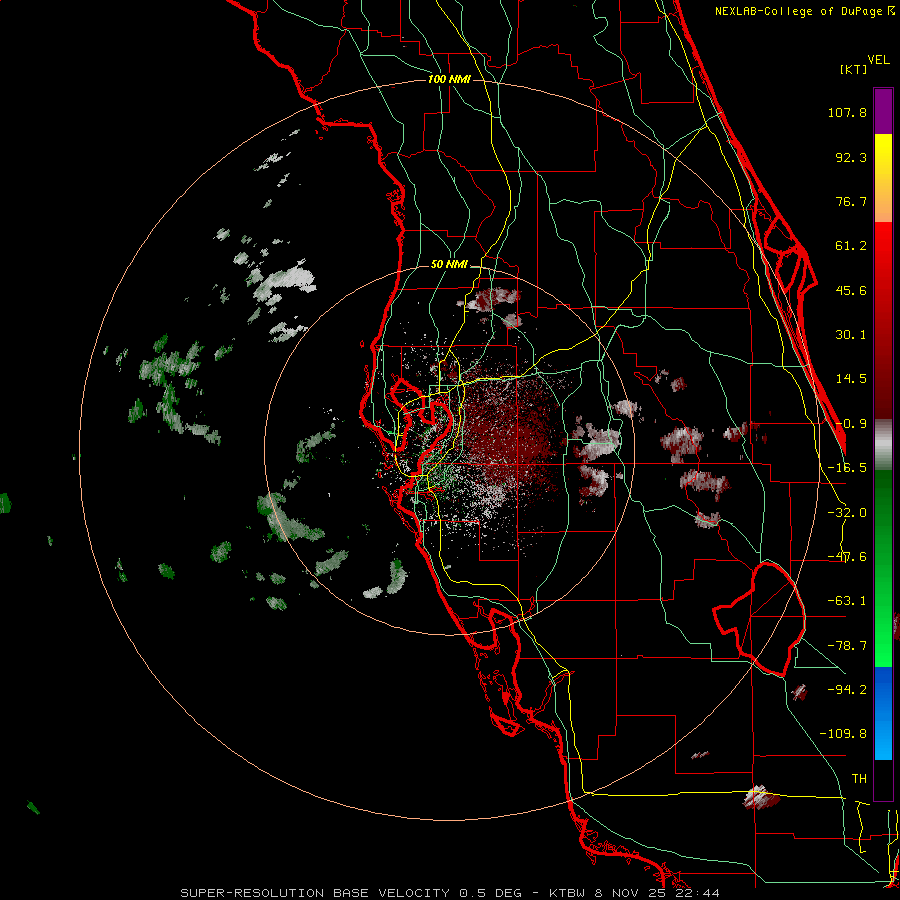Click the 100 NMI range ring label
Screen dimensions: 900x900
tap(449, 79)
